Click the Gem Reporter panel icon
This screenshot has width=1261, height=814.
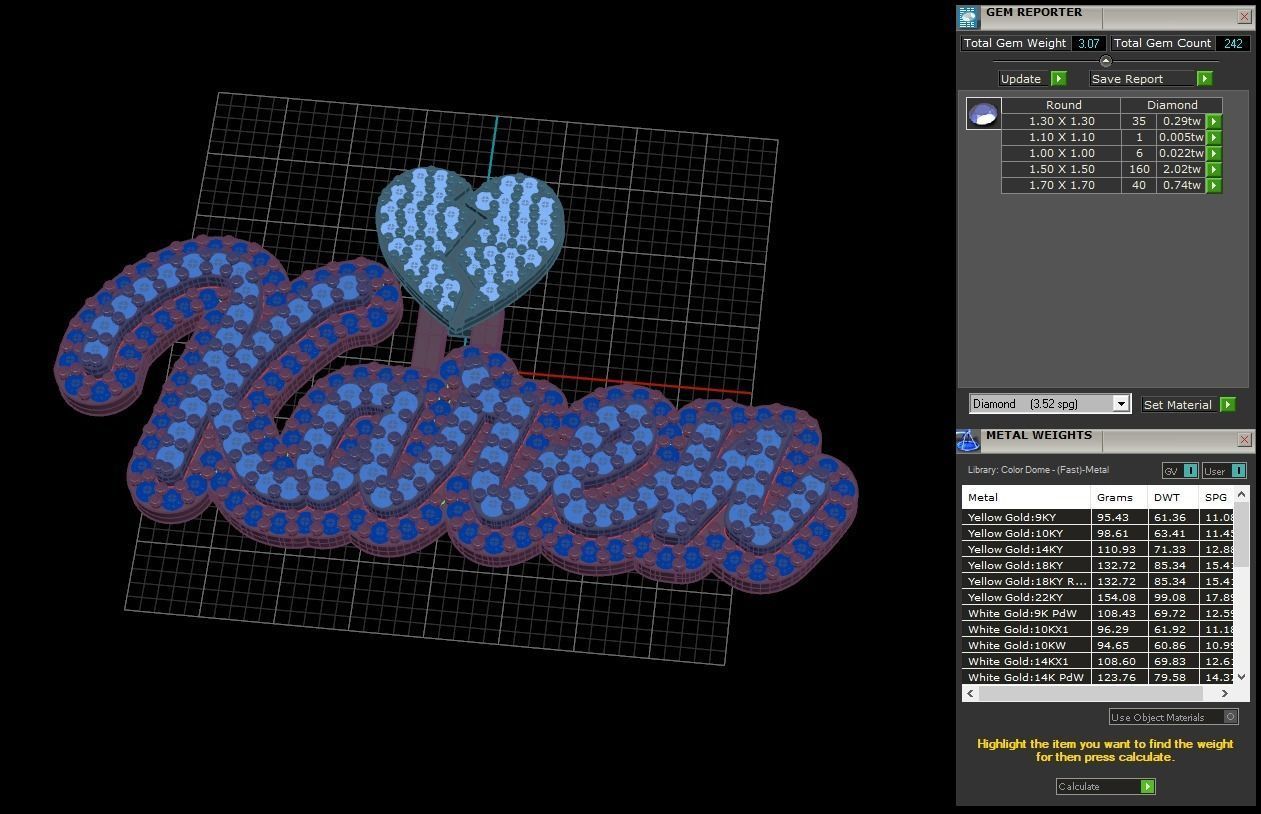[968, 17]
